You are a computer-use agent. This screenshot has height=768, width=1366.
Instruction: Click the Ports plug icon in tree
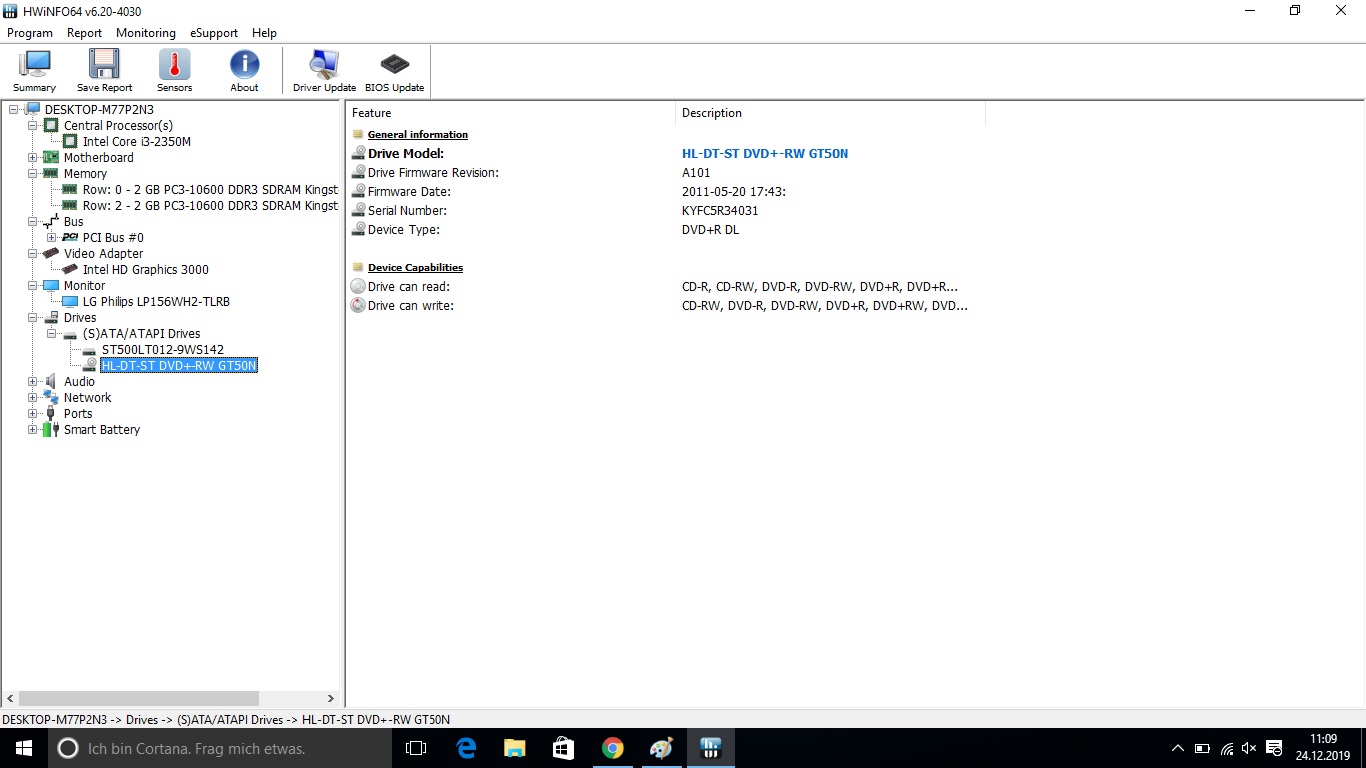click(51, 414)
